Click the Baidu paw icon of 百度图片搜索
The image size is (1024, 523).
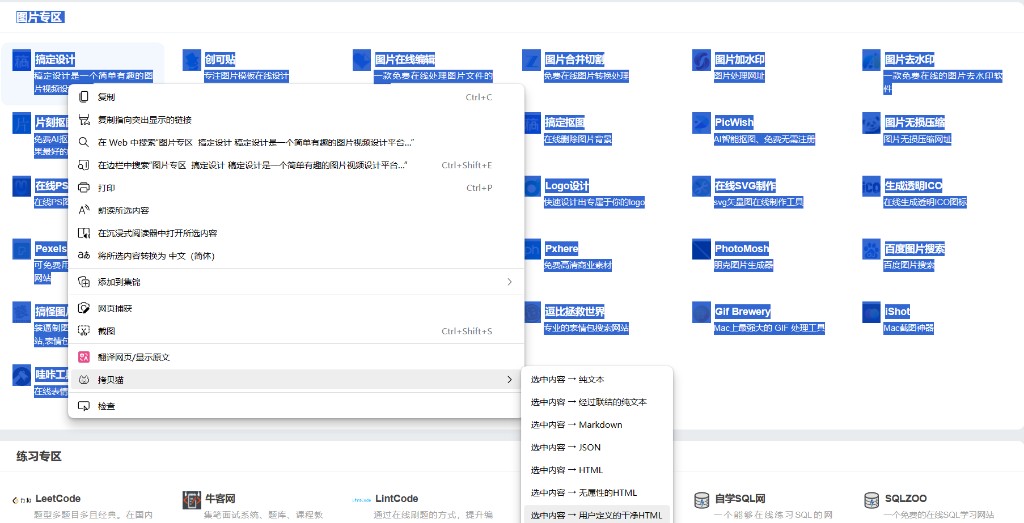tap(871, 249)
